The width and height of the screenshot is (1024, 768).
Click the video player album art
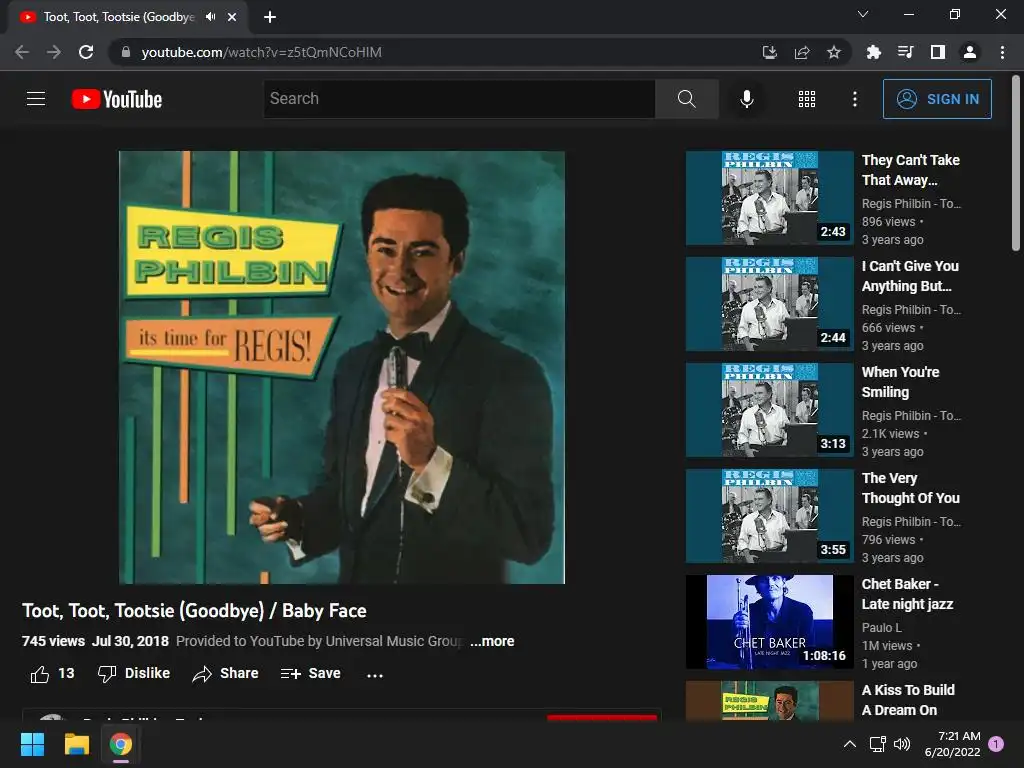click(342, 367)
